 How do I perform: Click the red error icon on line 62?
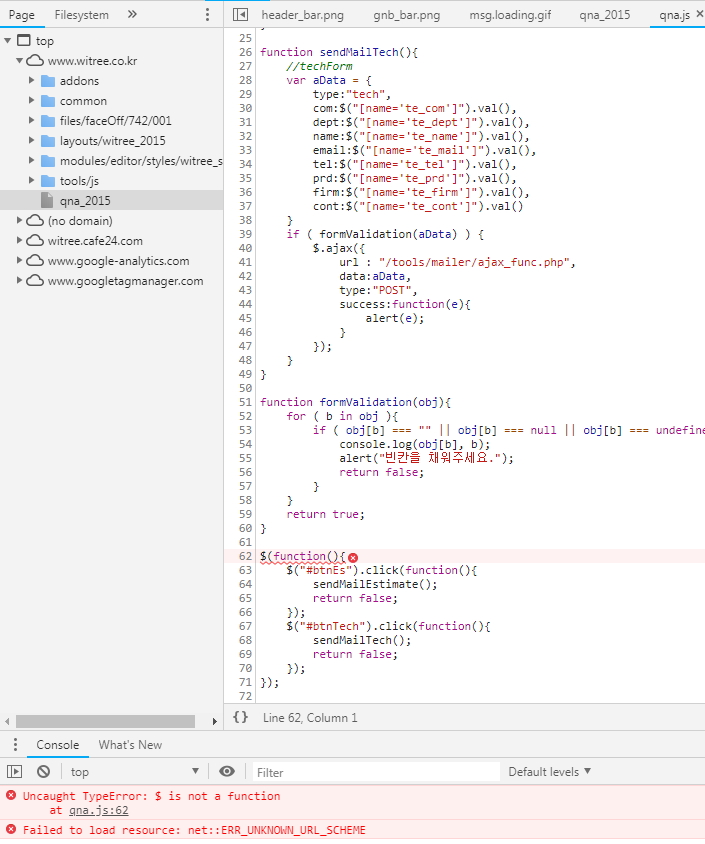click(353, 558)
